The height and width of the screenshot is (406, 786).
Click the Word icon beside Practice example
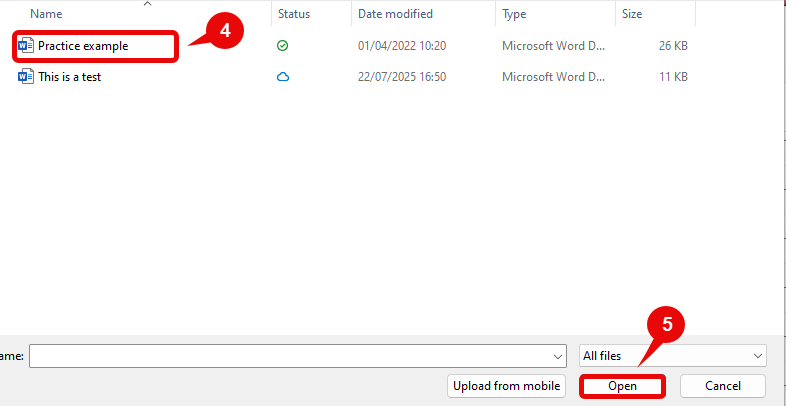tap(26, 46)
